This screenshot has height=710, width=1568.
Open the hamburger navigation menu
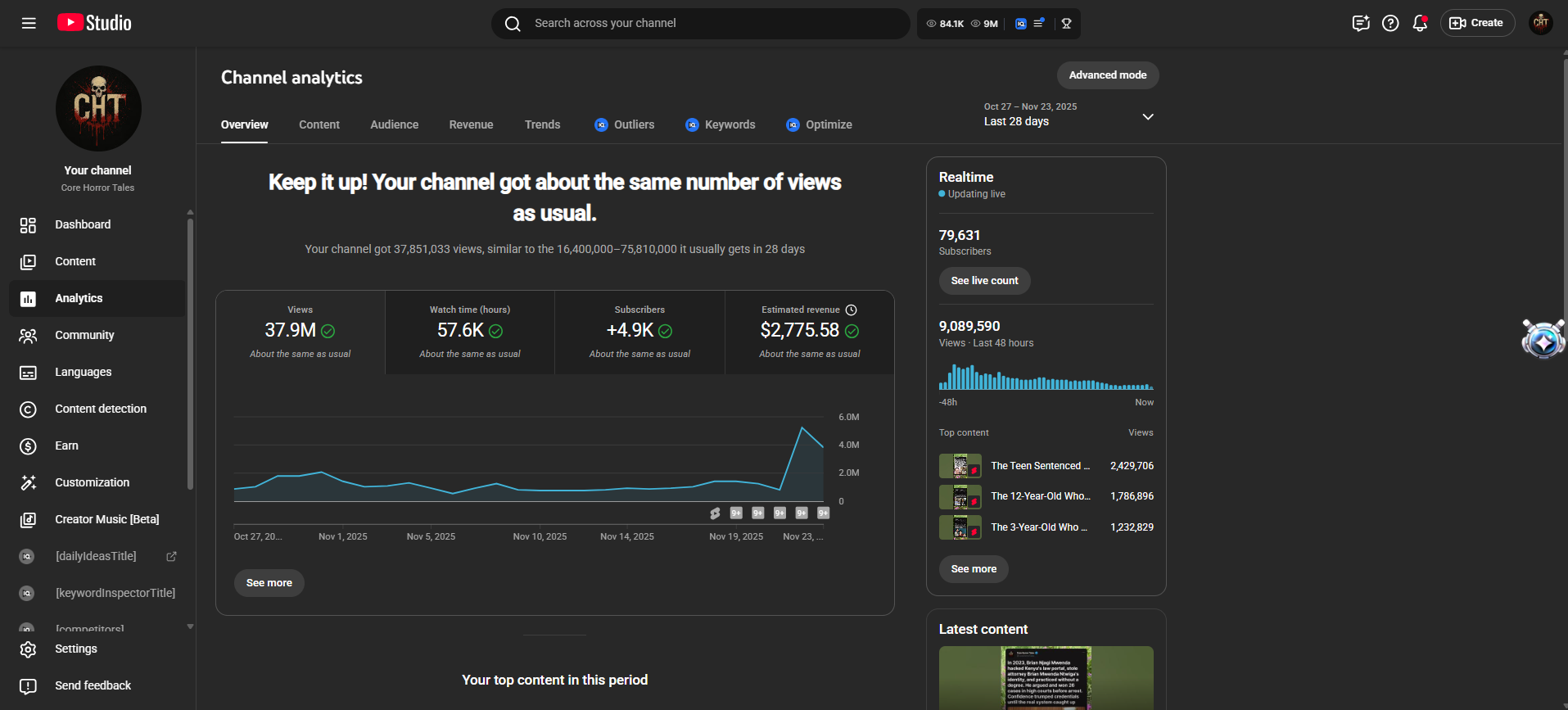[x=29, y=23]
